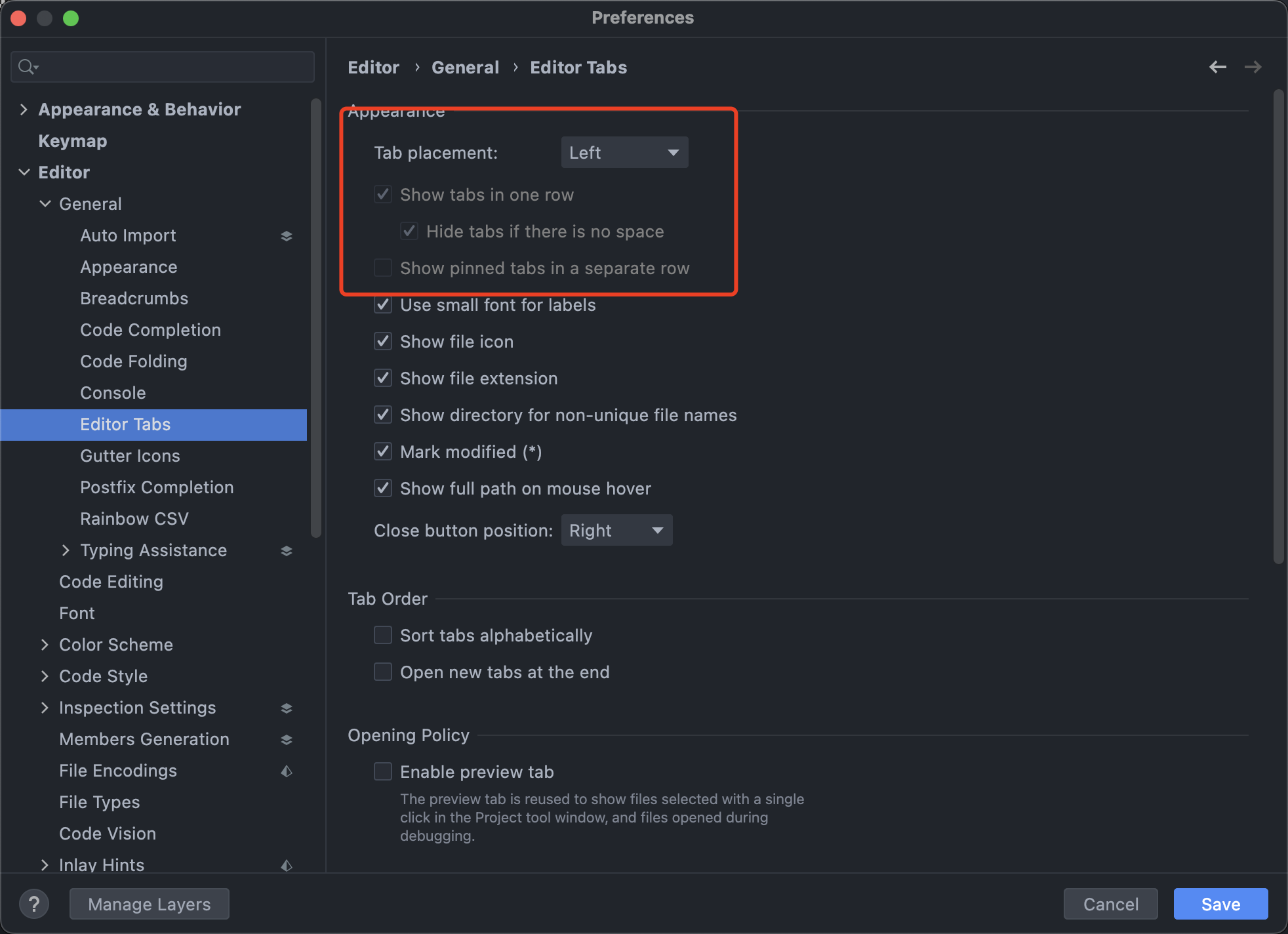Screen dimensions: 1288x934
Task: Click the settings search field
Action: click(x=171, y=67)
